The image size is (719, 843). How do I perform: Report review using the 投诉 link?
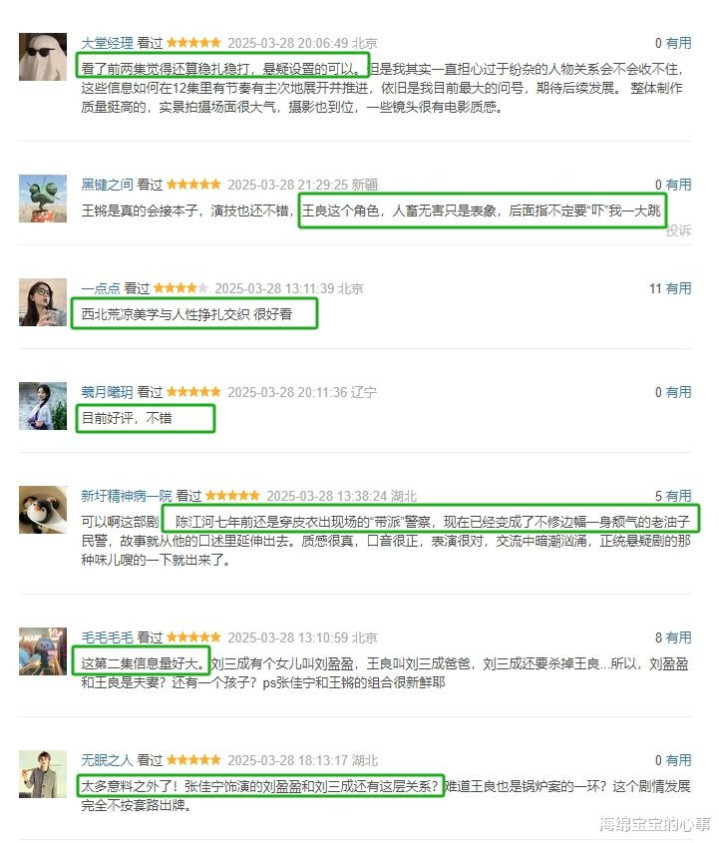click(x=679, y=231)
